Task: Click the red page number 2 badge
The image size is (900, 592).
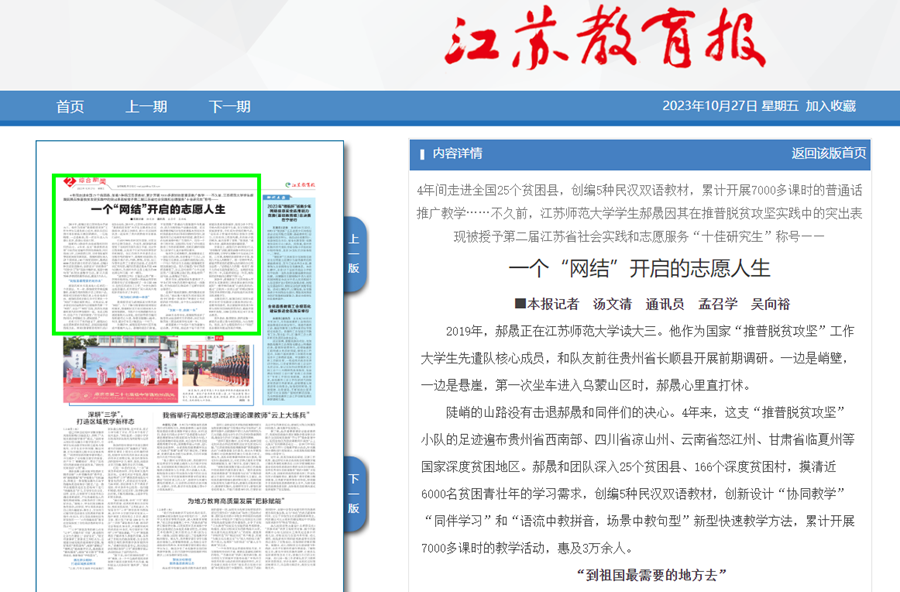Action: [68, 182]
